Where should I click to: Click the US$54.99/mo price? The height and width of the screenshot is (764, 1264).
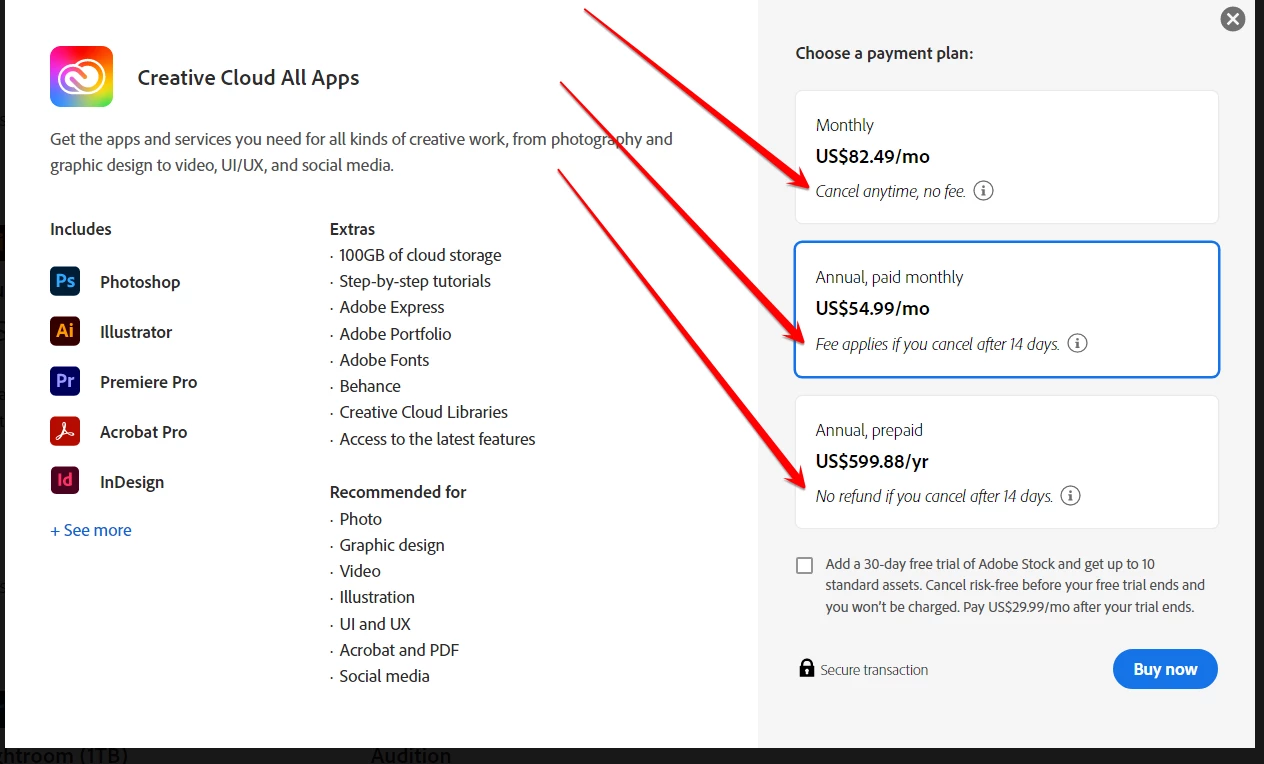pyautogui.click(x=873, y=308)
